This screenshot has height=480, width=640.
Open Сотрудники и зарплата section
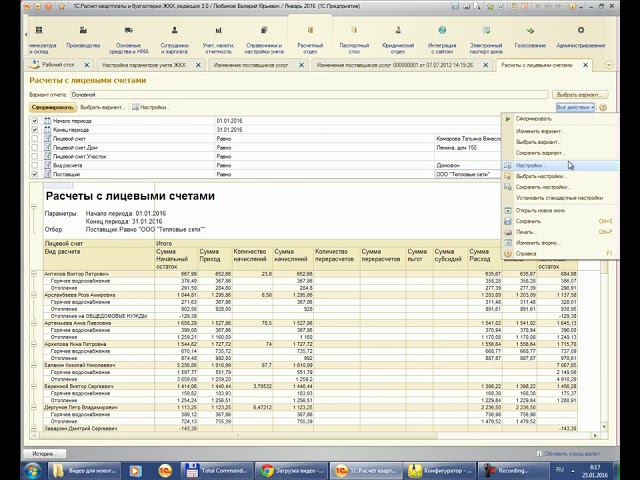(x=174, y=40)
